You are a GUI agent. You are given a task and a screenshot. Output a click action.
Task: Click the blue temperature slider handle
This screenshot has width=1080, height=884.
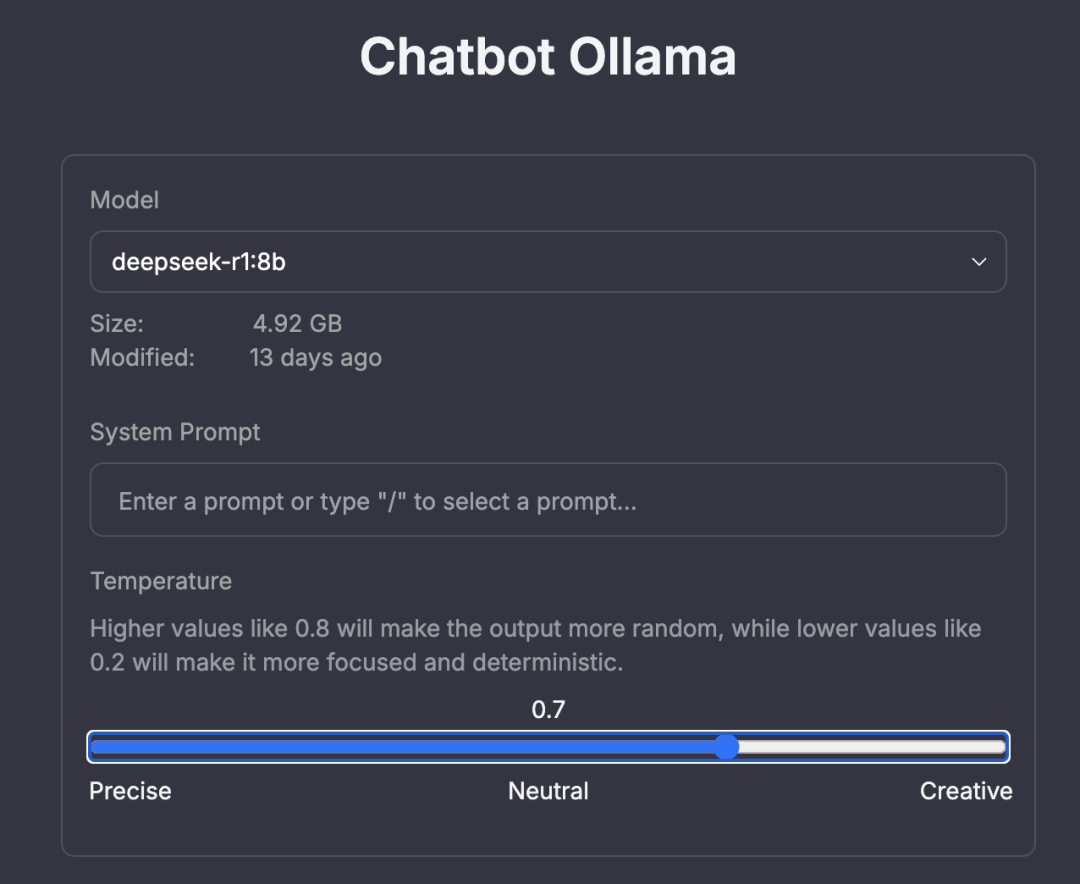(x=727, y=747)
